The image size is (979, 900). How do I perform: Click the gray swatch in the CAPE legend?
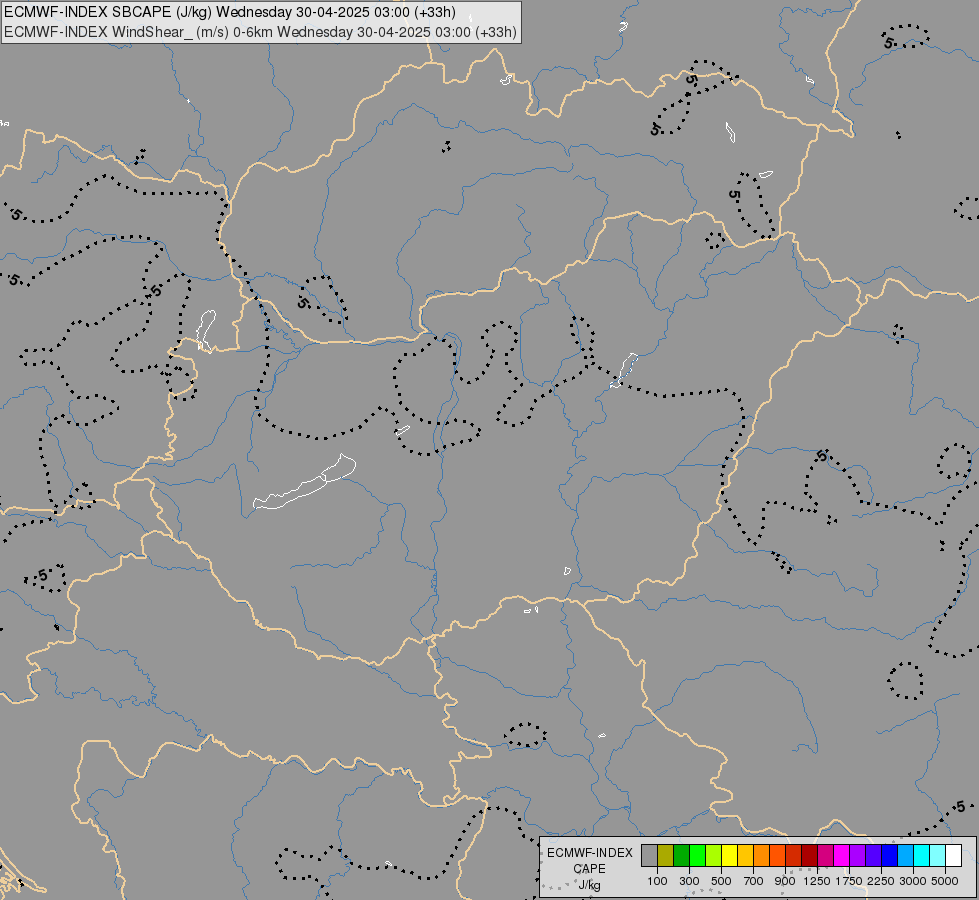[x=649, y=855]
